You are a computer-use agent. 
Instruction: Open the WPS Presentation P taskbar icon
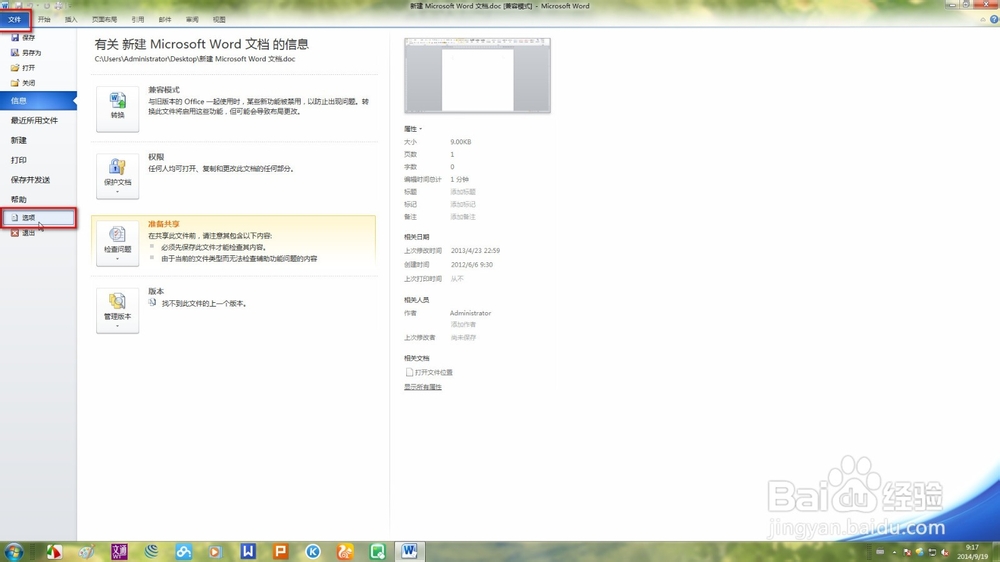pyautogui.click(x=281, y=551)
